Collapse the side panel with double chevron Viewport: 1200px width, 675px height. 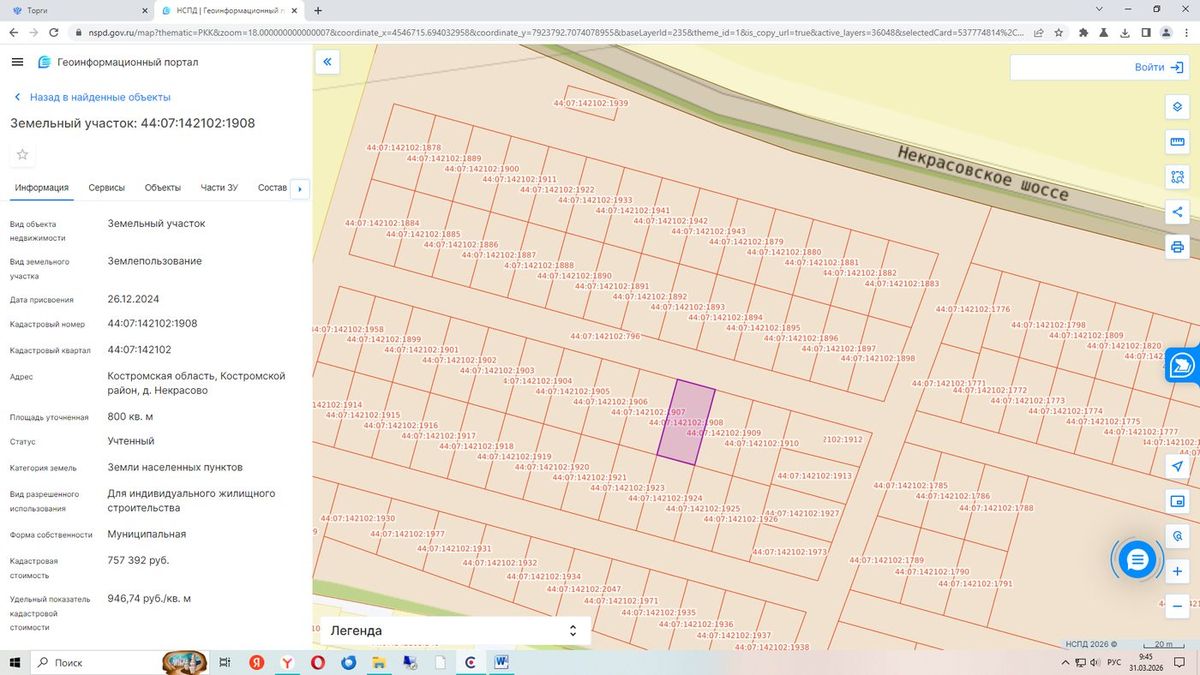(x=327, y=62)
